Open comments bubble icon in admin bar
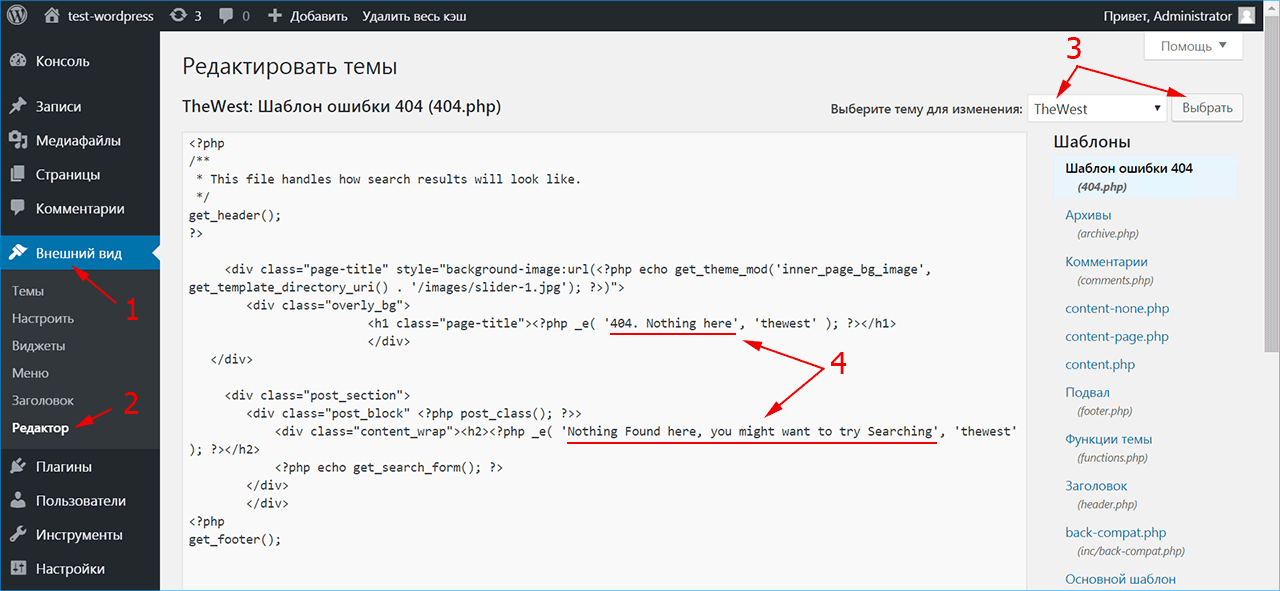Screen dimensions: 1280x591 point(226,16)
